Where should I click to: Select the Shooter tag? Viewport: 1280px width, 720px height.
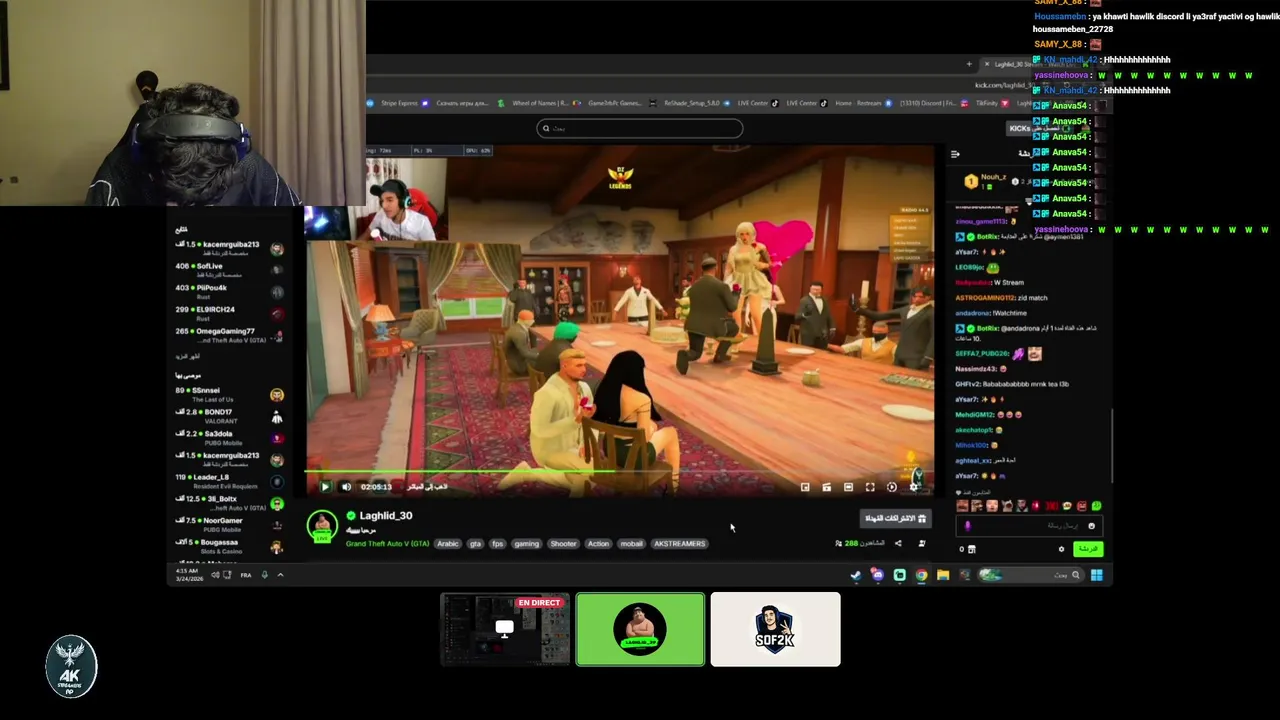[563, 544]
